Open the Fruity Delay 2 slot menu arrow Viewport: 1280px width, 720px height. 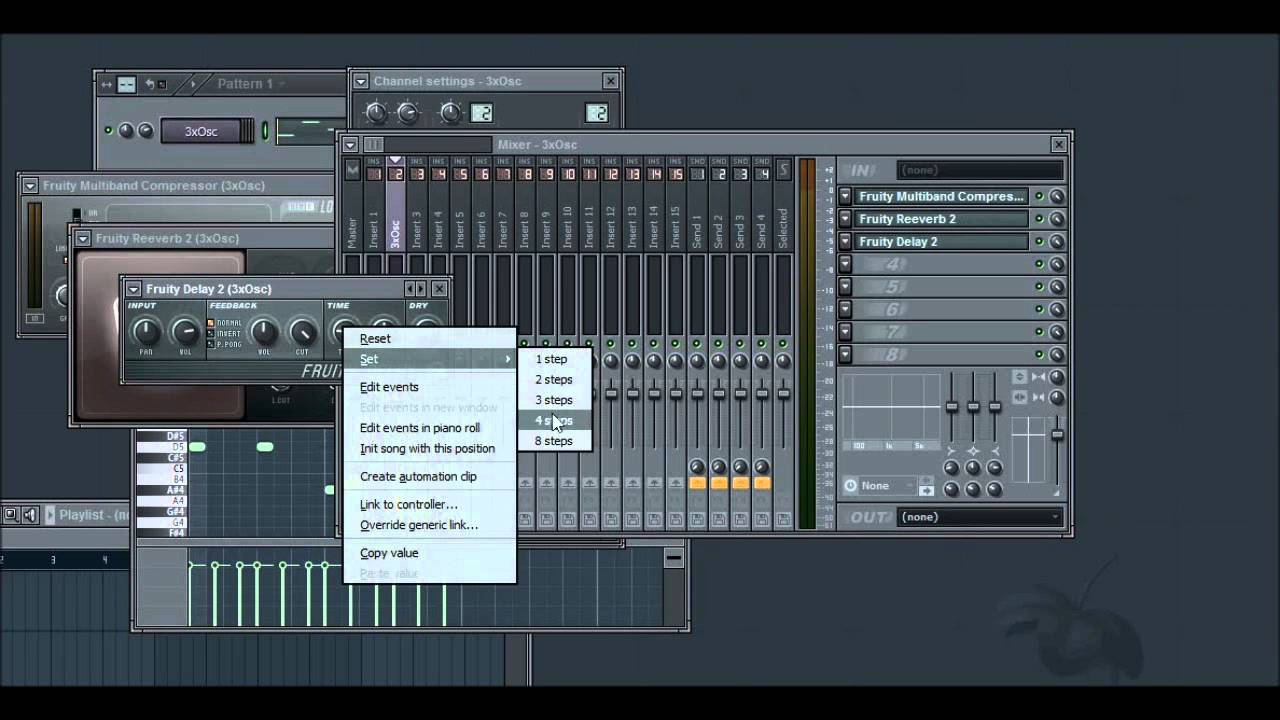[x=845, y=242]
